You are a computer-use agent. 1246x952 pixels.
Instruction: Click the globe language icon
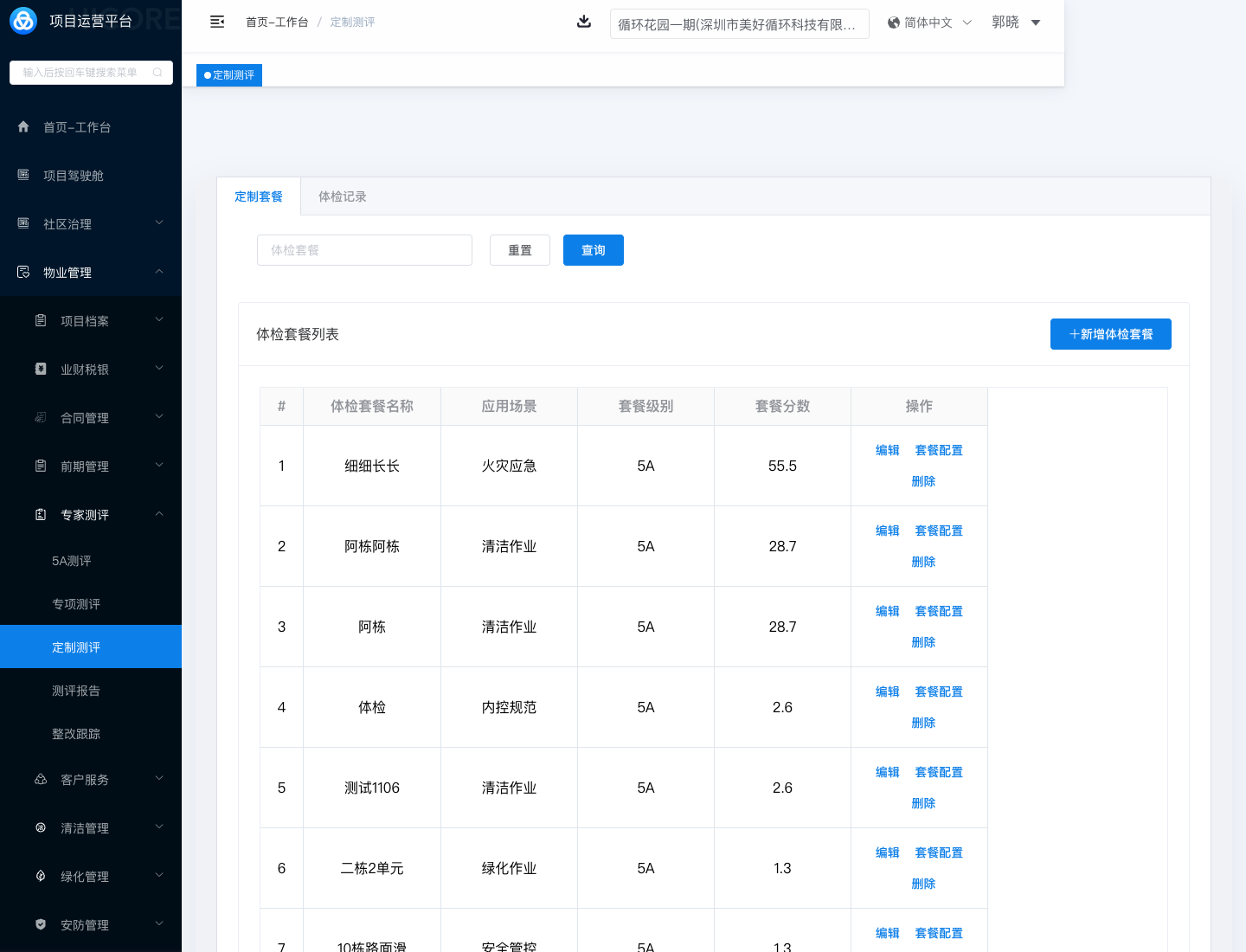point(894,23)
